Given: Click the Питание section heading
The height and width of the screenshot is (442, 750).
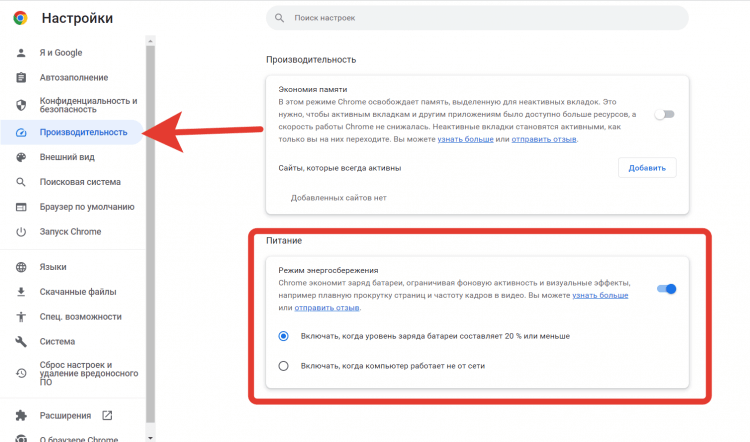Looking at the screenshot, I should tap(284, 241).
